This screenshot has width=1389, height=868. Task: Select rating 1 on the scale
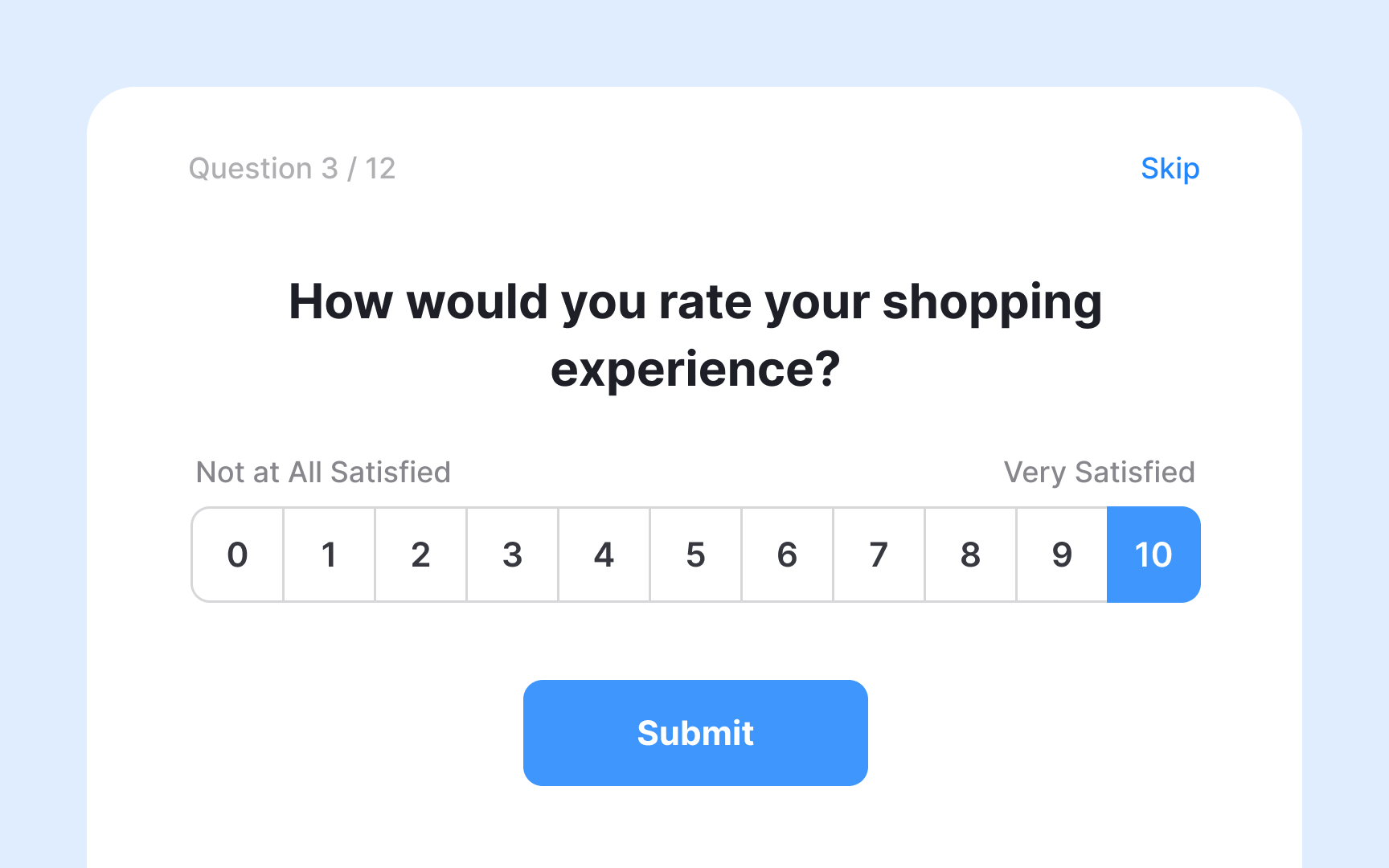[x=329, y=555]
